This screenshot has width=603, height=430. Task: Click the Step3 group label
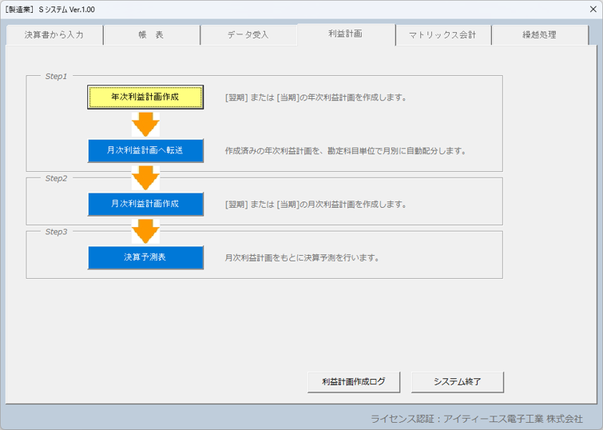pos(56,232)
